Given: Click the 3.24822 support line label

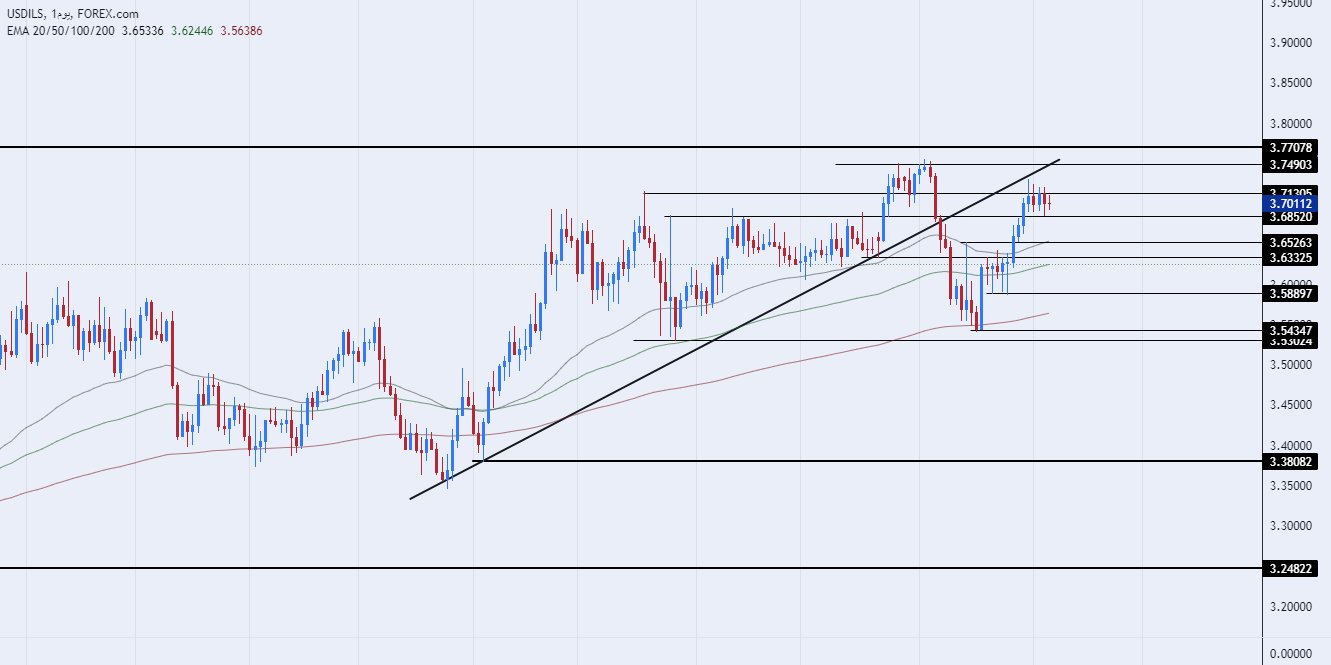Looking at the screenshot, I should coord(1292,568).
